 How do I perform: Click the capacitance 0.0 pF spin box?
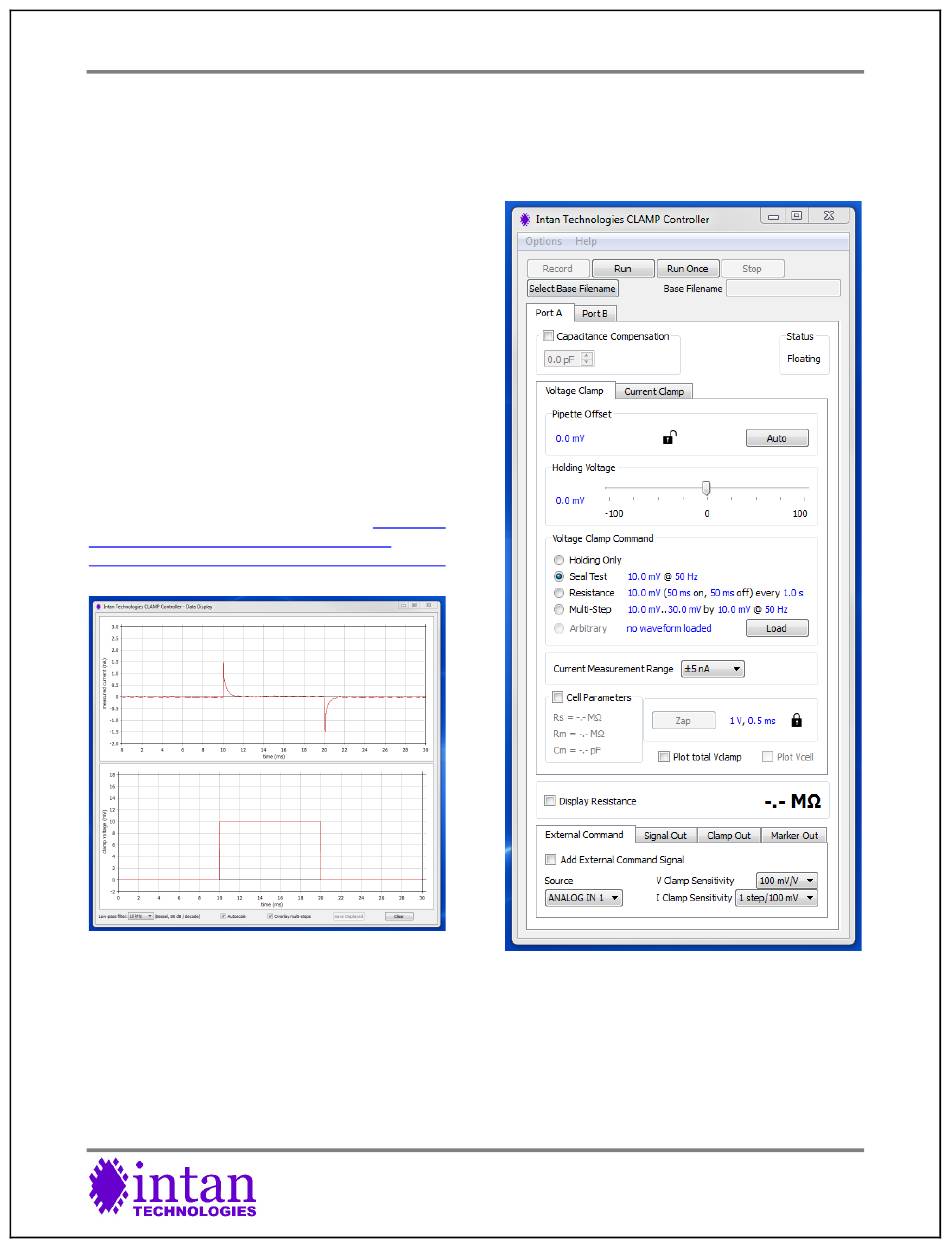(x=570, y=359)
